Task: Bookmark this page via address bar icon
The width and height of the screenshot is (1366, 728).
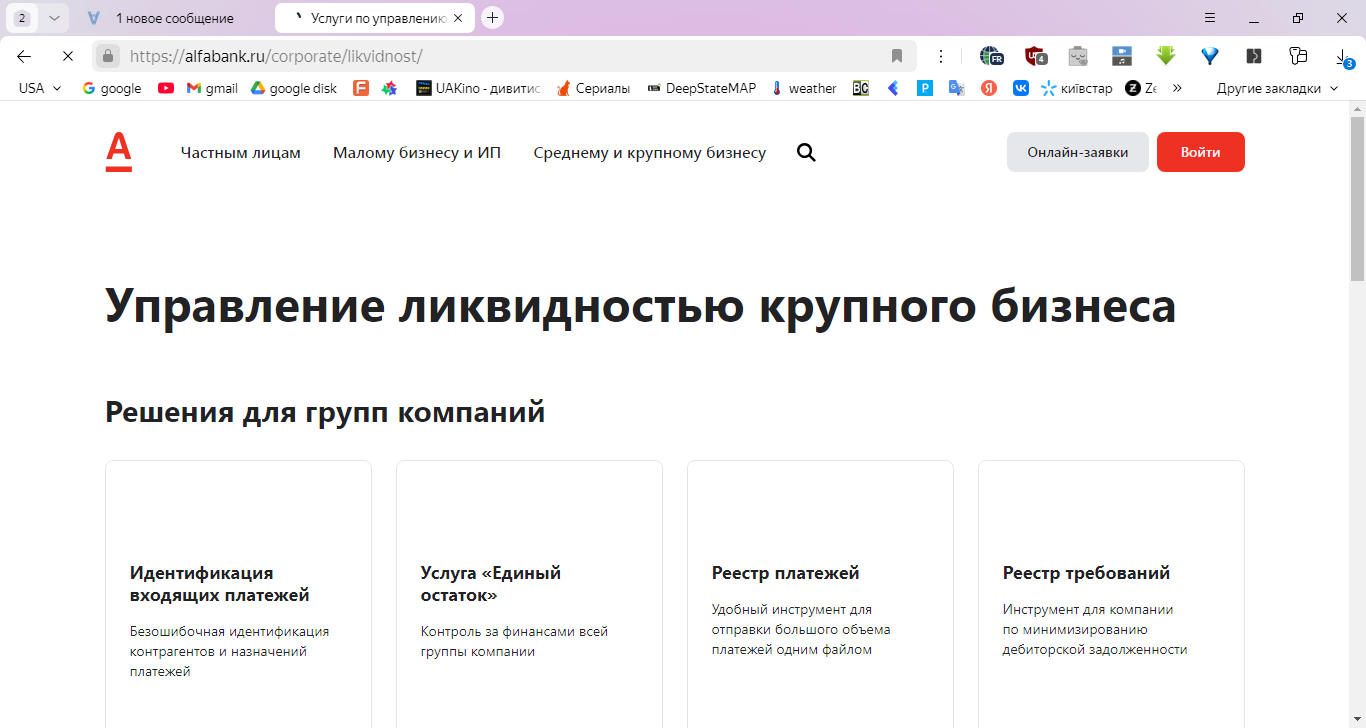Action: pyautogui.click(x=897, y=56)
